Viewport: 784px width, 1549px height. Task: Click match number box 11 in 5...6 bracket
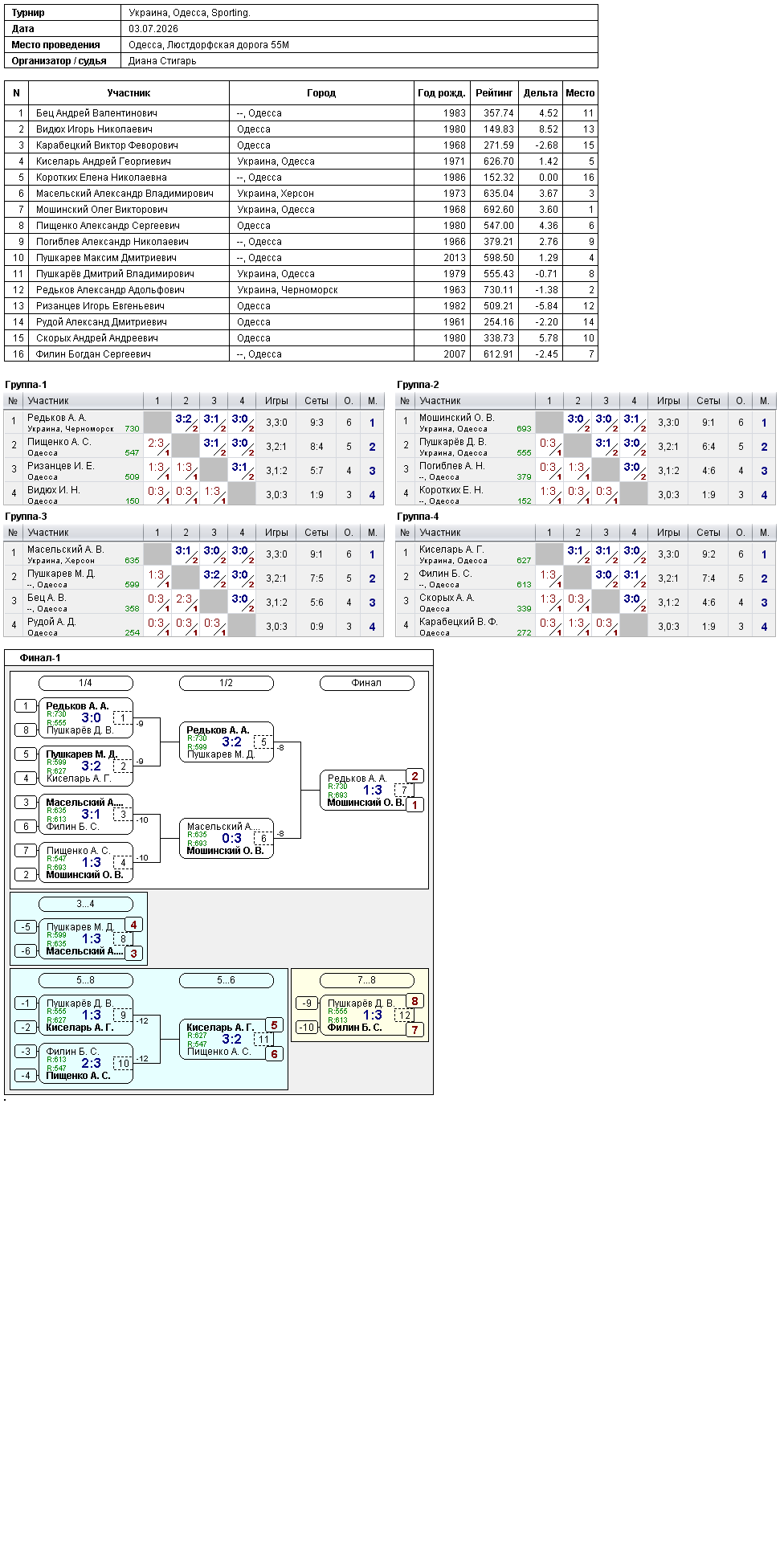click(263, 1039)
